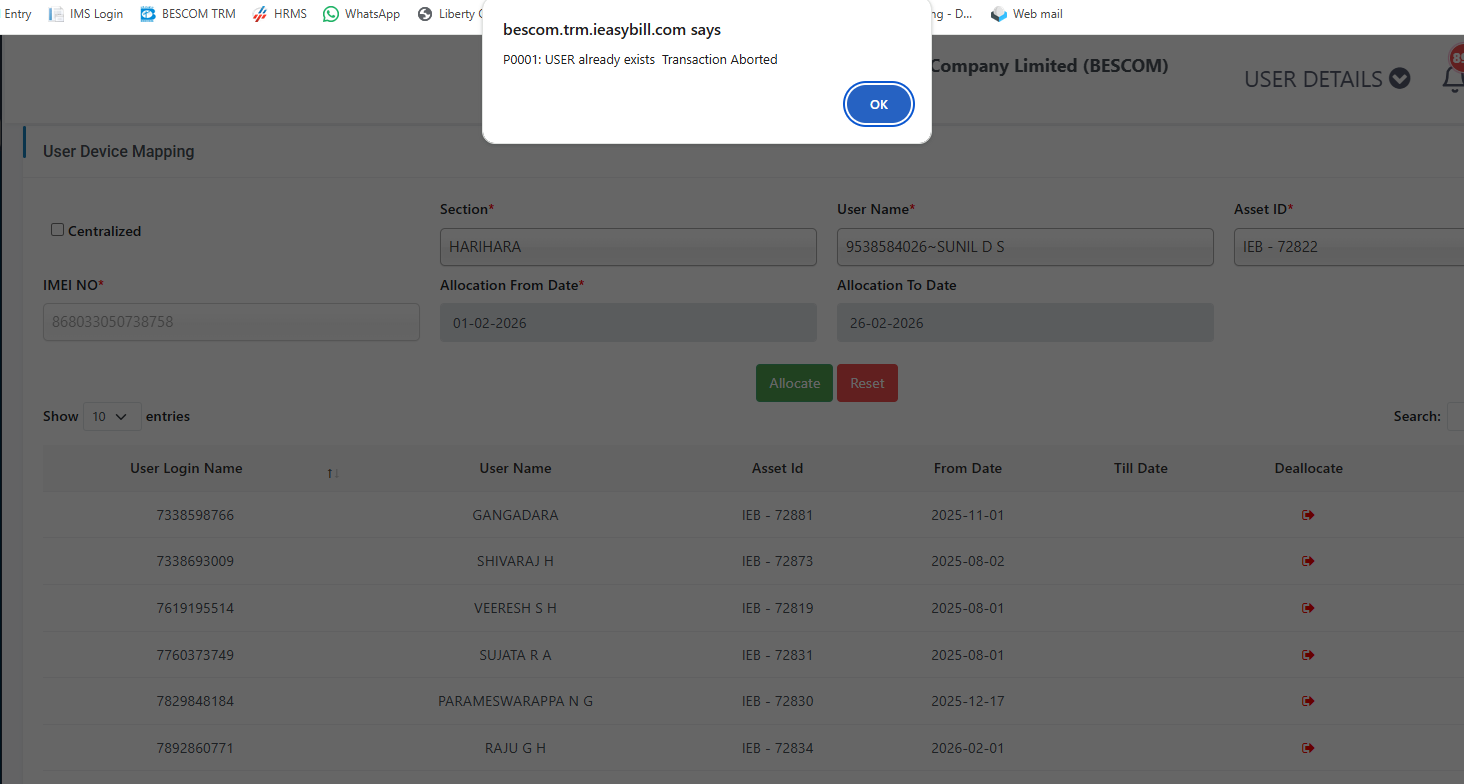
Task: Click the Allocation To Date field
Action: click(x=1025, y=322)
